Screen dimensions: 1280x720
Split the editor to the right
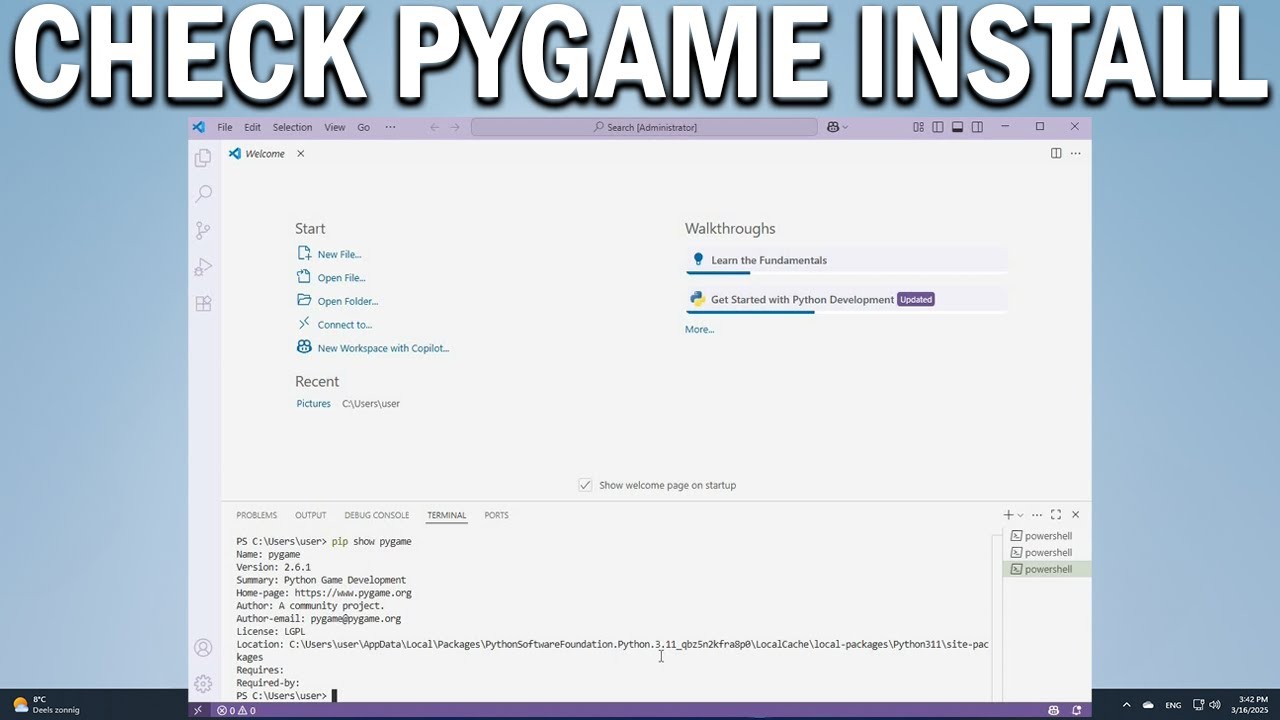click(x=1056, y=153)
